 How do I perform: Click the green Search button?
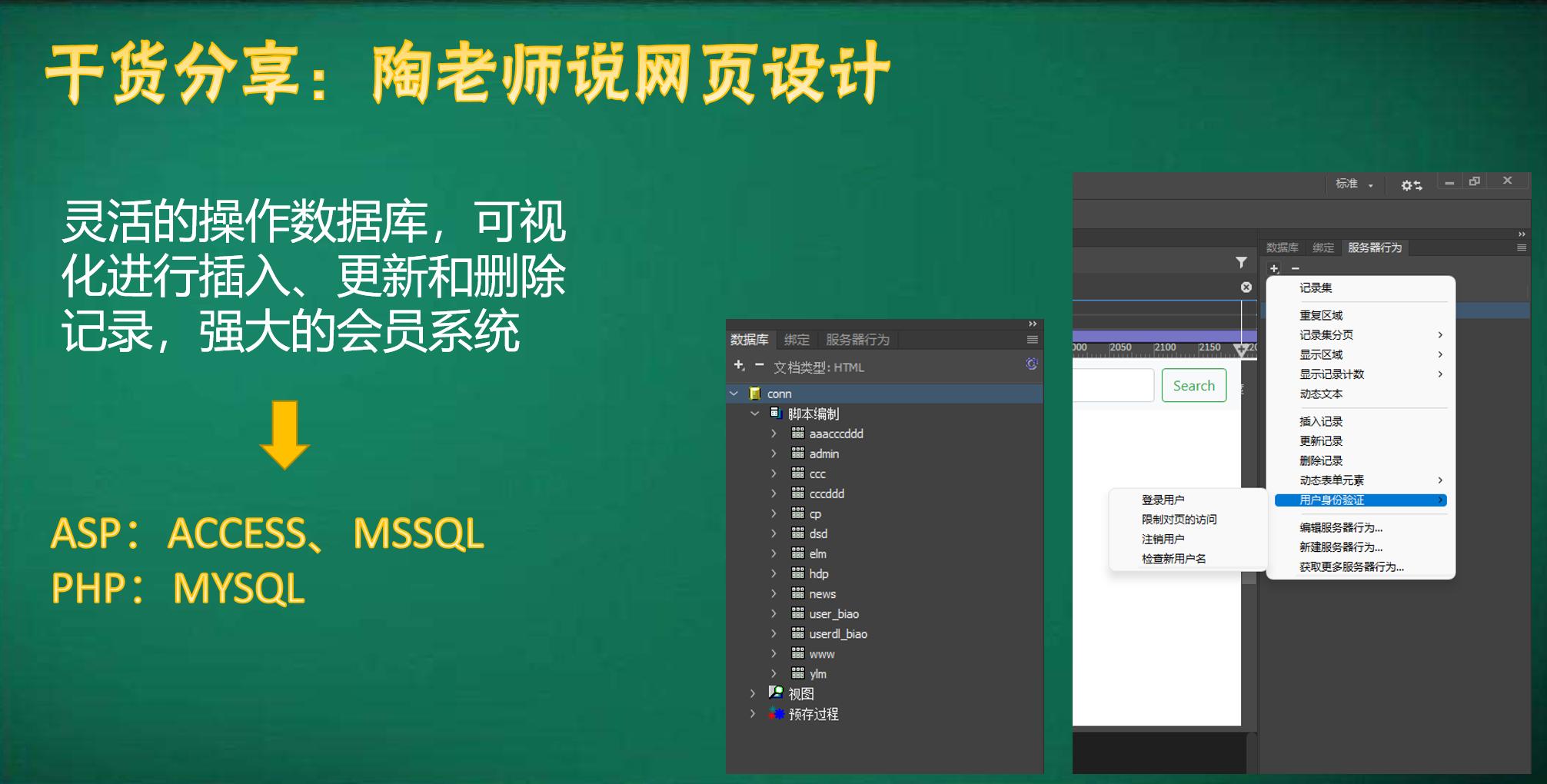(1193, 386)
